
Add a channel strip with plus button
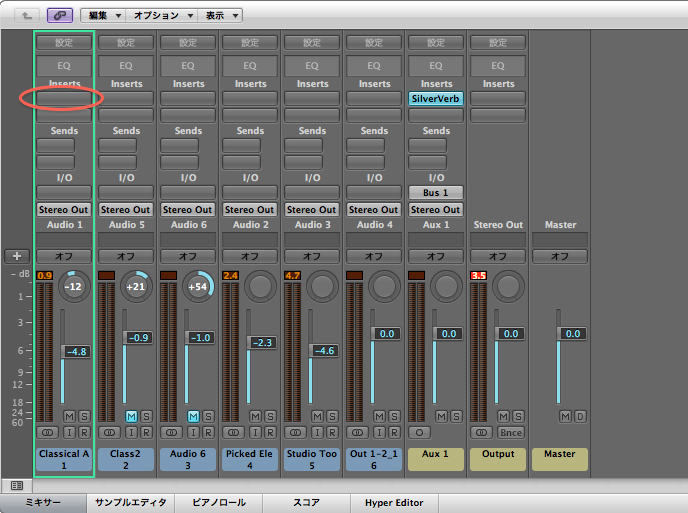tap(17, 256)
